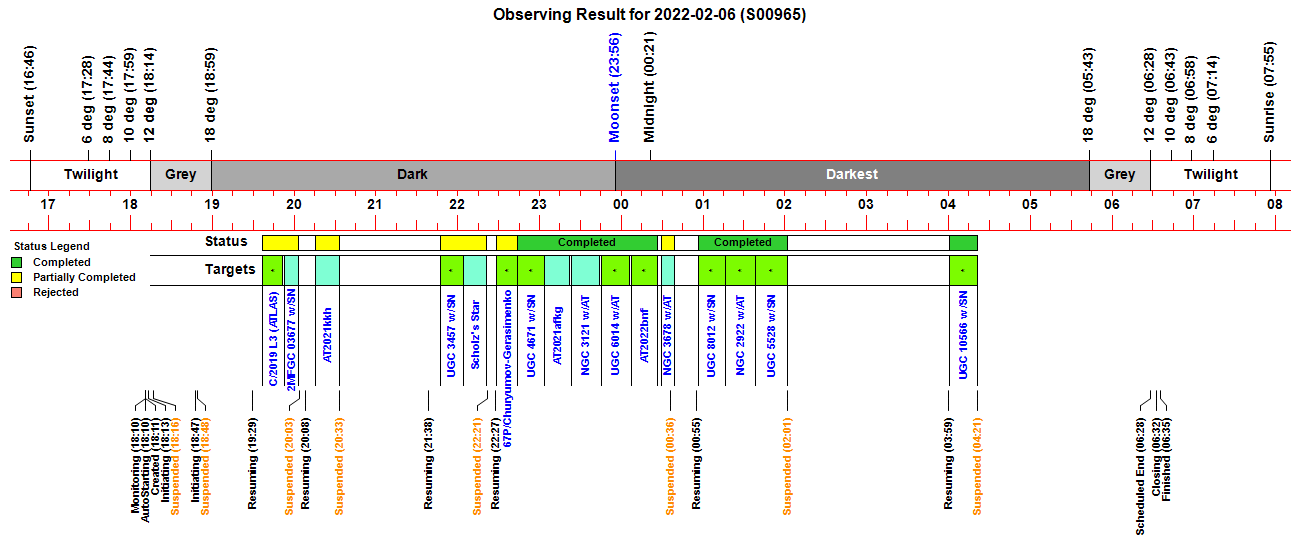Click the Resuming (00:55) event label

696,464
